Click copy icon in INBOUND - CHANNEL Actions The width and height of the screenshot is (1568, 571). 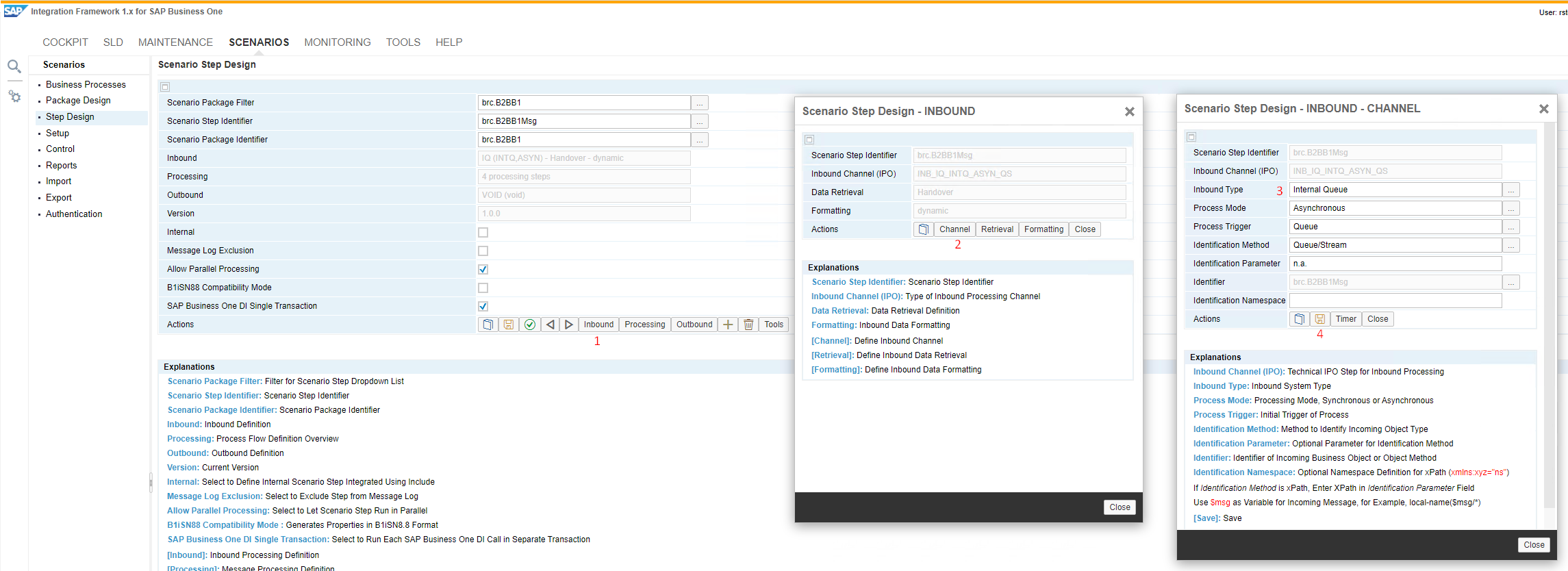pyautogui.click(x=1300, y=319)
